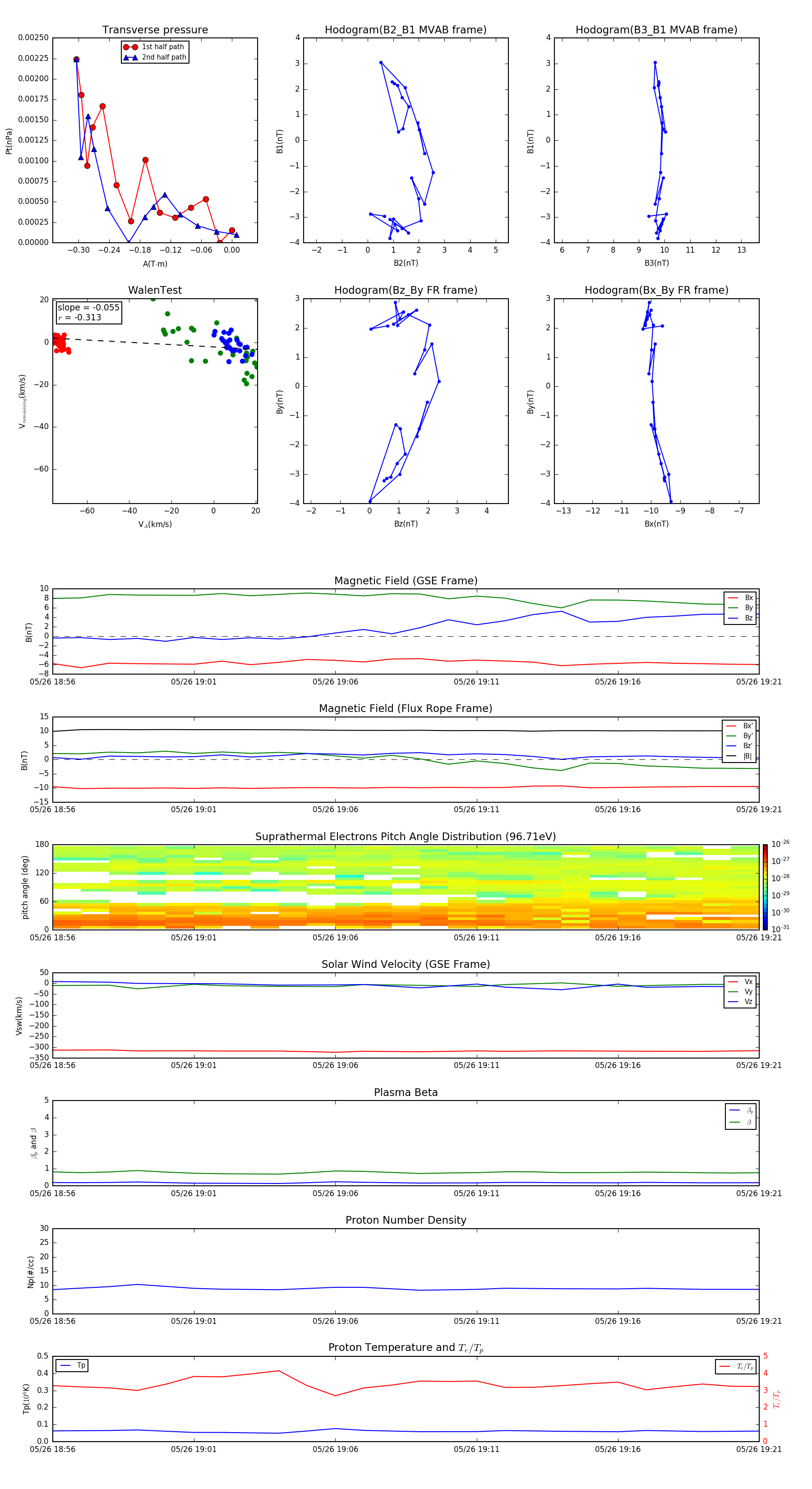Viewport: 812px width, 1489px height.
Task: Click the 'Magnetic Field (GSE Frame)' title
Action: click(x=406, y=581)
